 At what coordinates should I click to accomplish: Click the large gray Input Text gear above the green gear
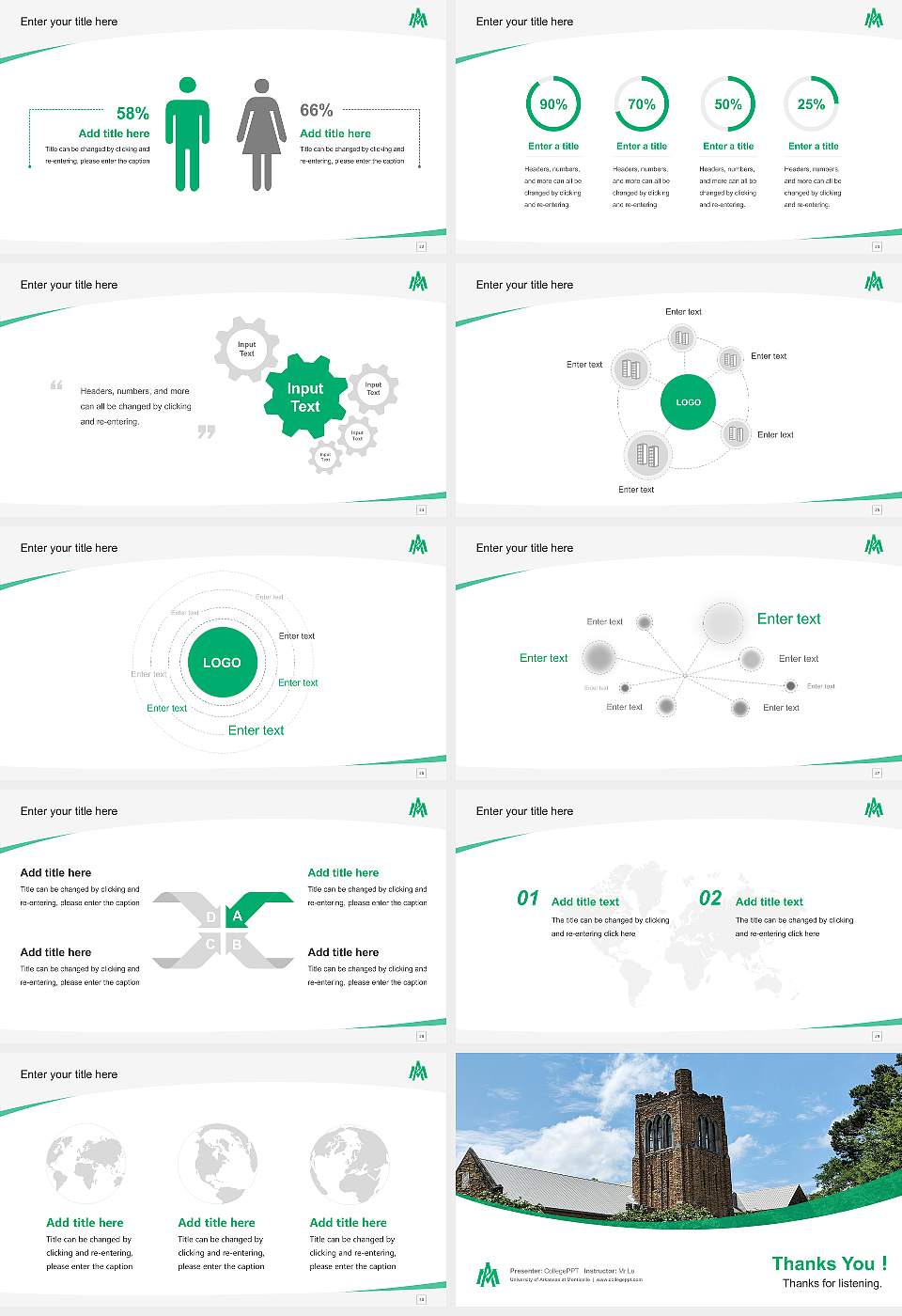click(246, 349)
